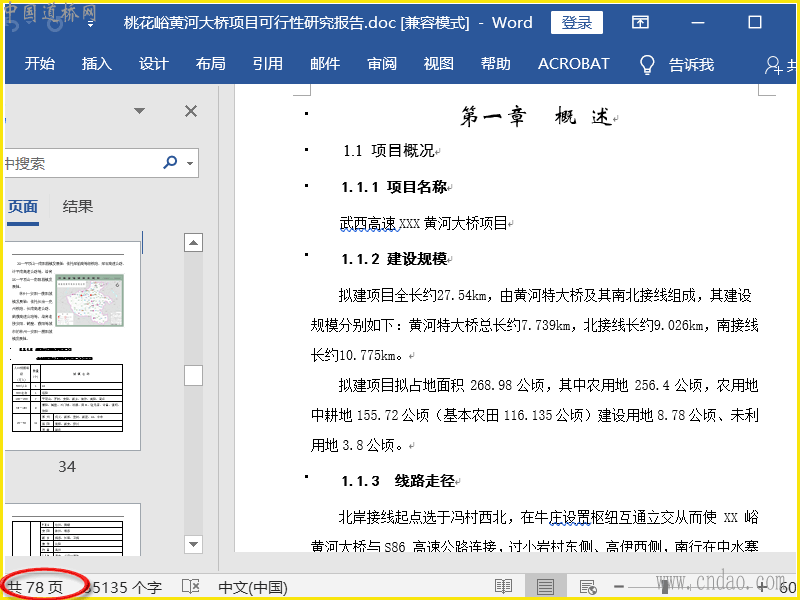The width and height of the screenshot is (800, 600).
Task: Switch to the 结果 navigation tab
Action: 78,207
